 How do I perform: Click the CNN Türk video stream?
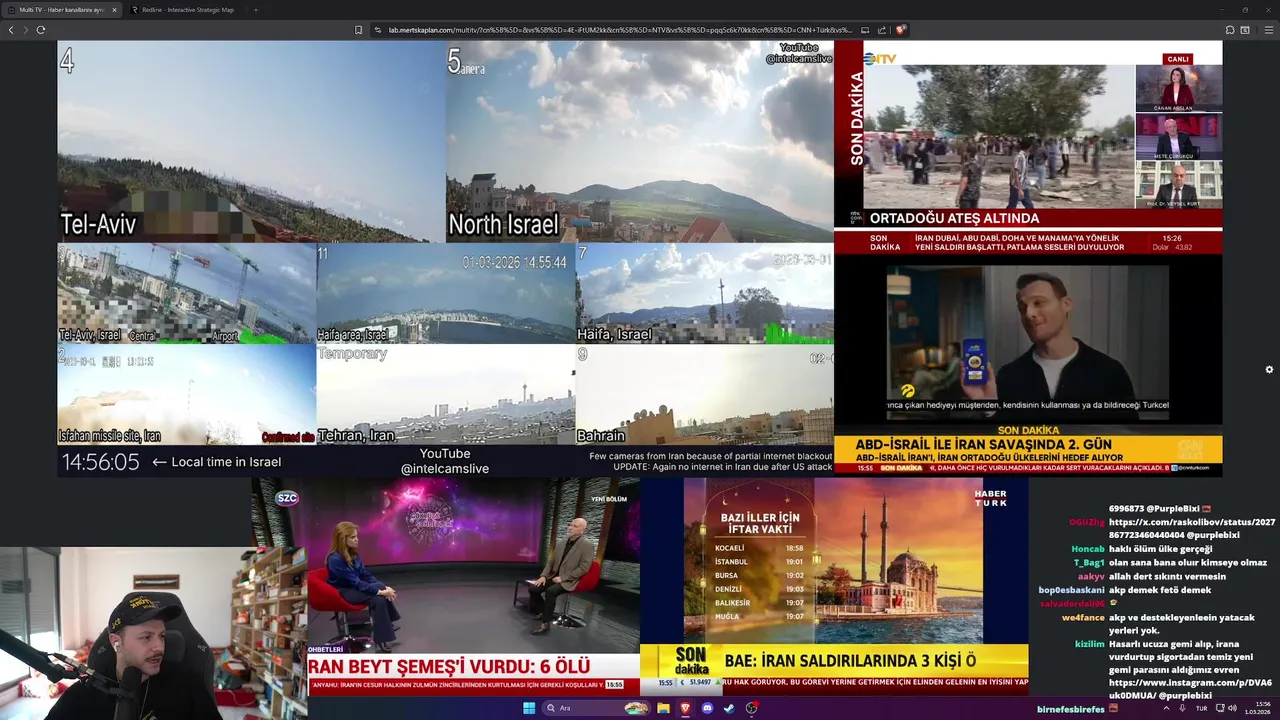tap(1028, 367)
